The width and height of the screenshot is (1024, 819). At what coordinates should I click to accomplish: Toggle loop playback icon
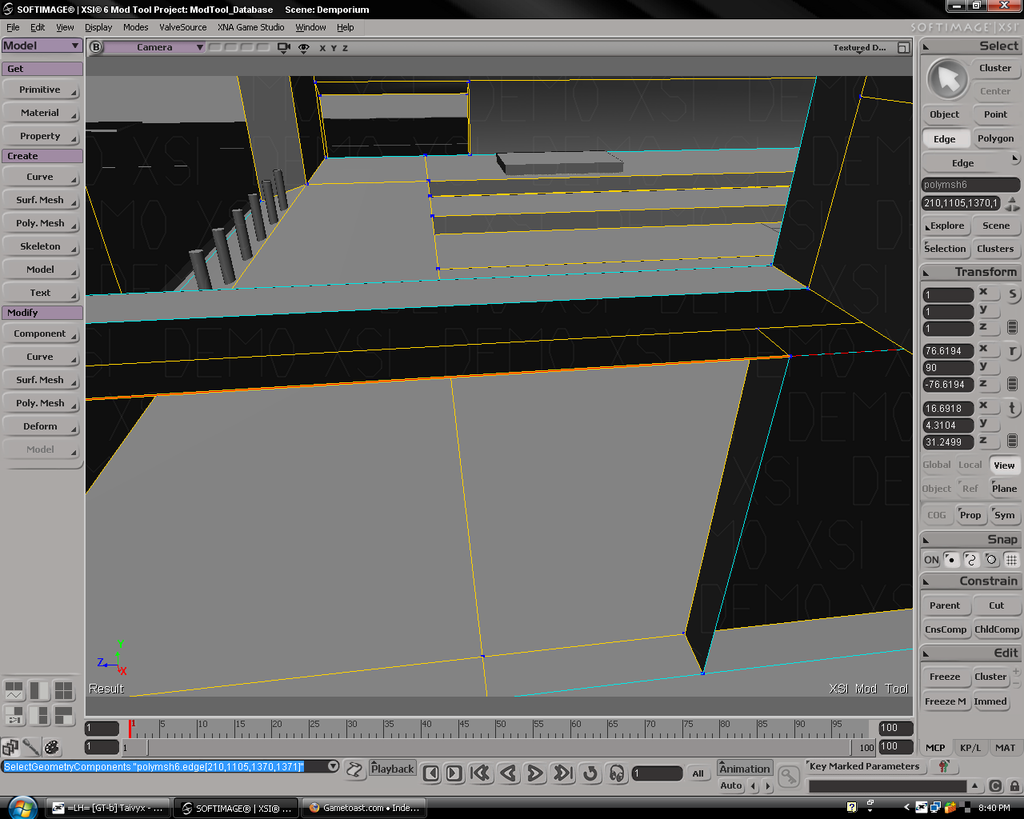tap(590, 773)
